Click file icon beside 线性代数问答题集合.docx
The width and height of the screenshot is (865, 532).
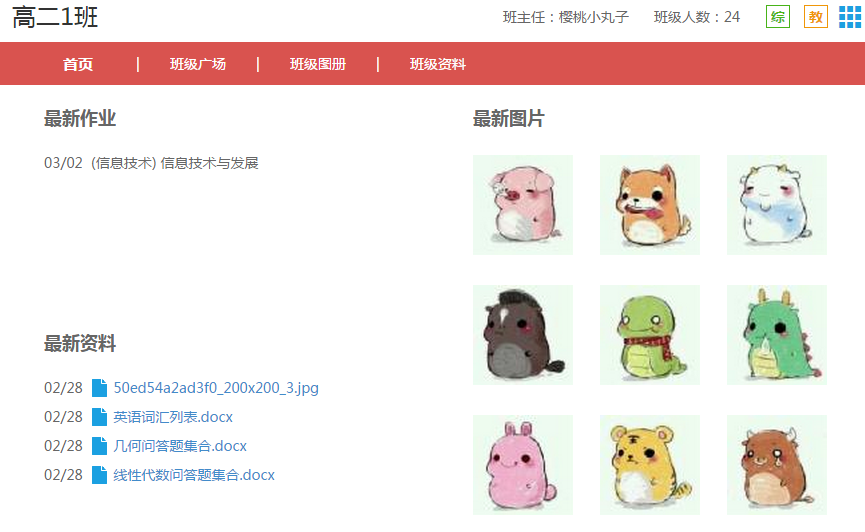coord(99,475)
